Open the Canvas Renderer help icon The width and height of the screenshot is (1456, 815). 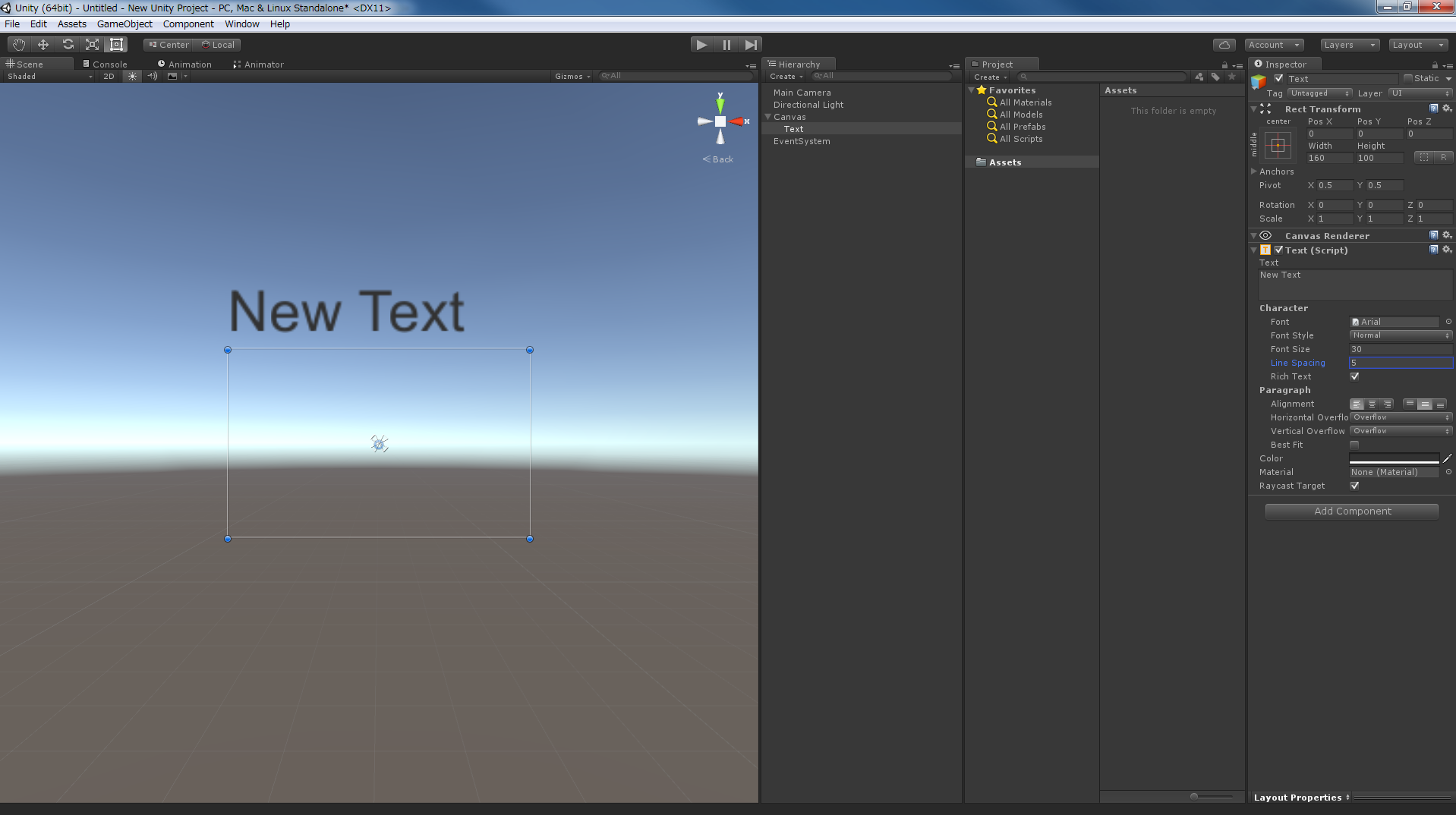(x=1433, y=235)
